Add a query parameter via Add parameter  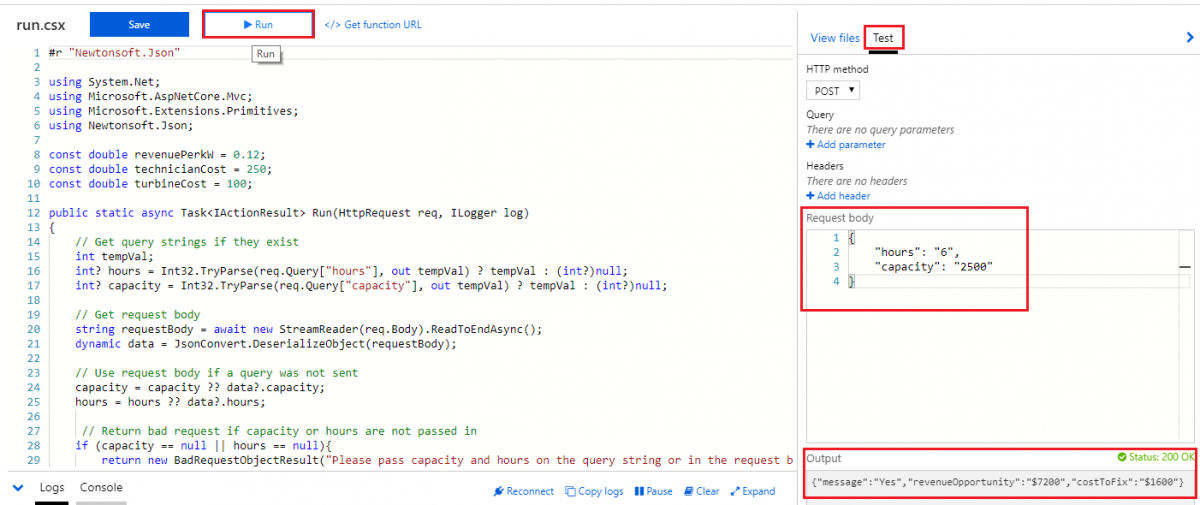pyautogui.click(x=851, y=144)
